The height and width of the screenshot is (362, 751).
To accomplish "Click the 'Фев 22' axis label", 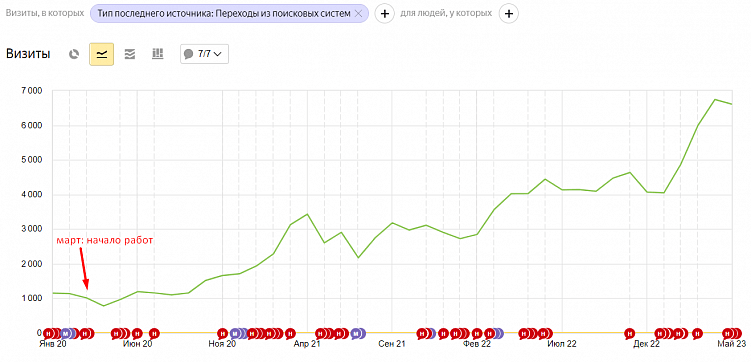I will pyautogui.click(x=477, y=344).
